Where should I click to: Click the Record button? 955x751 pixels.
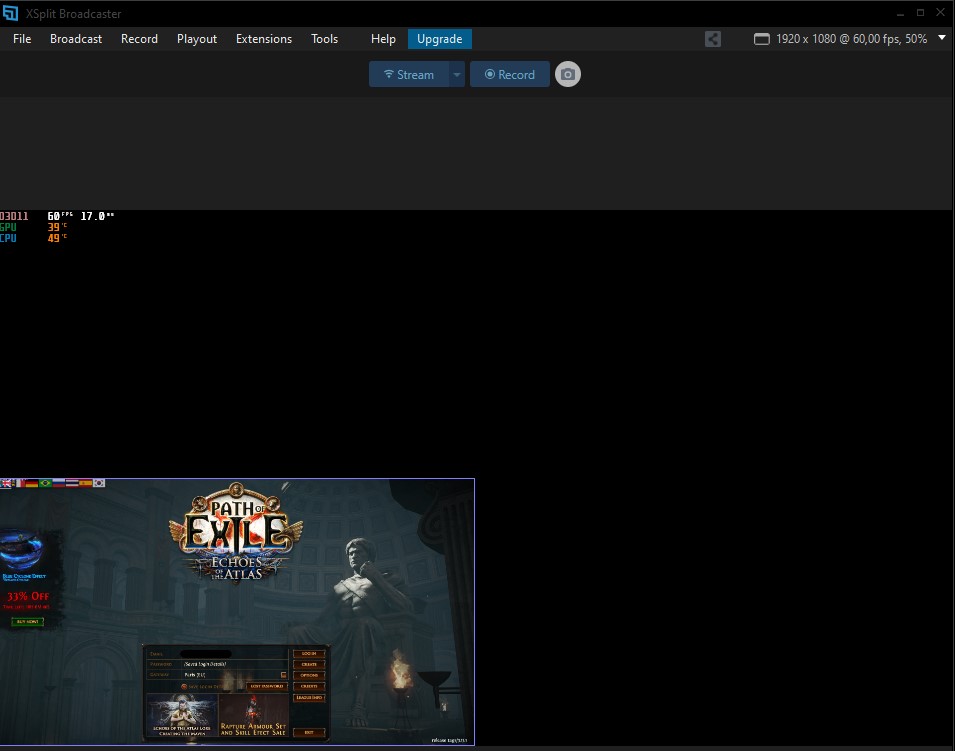click(x=509, y=75)
